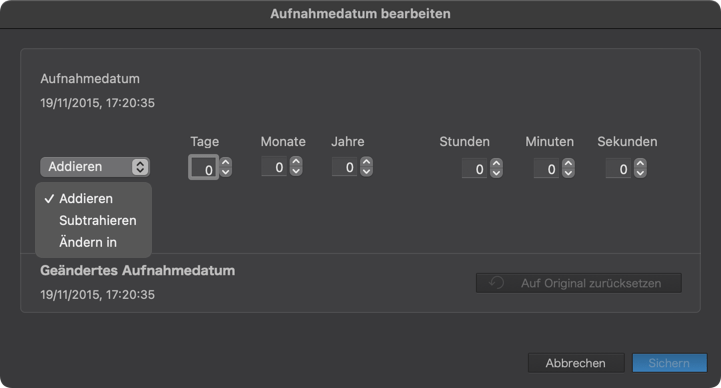The height and width of the screenshot is (388, 721).
Task: Focus the Tage number field
Action: click(203, 168)
